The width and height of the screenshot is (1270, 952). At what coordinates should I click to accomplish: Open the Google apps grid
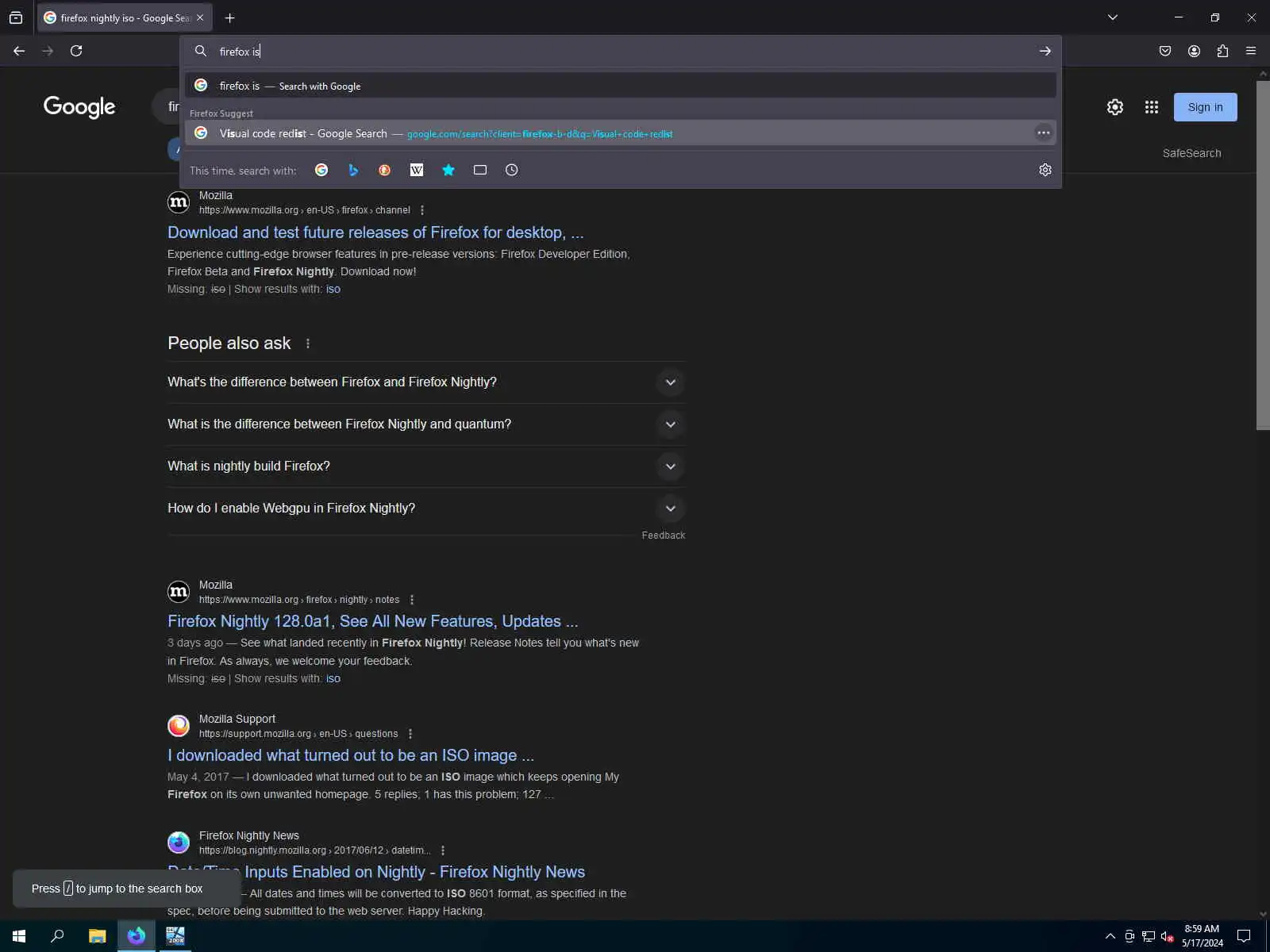click(x=1152, y=107)
